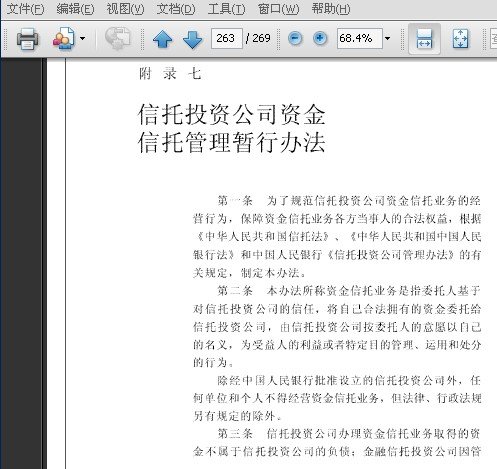Open the zoom percentage dropdown arrow
This screenshot has width=497, height=469.
point(387,38)
